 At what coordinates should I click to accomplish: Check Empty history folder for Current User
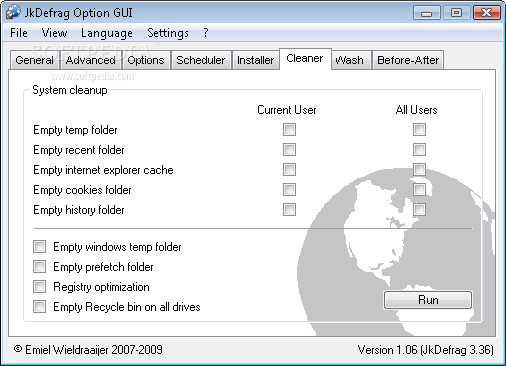tap(289, 209)
